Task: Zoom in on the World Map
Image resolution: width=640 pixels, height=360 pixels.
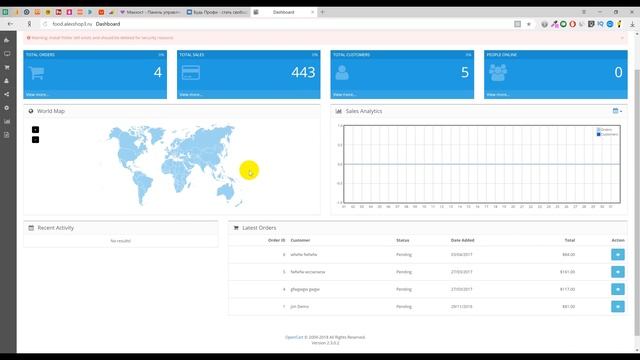Action: [x=36, y=130]
